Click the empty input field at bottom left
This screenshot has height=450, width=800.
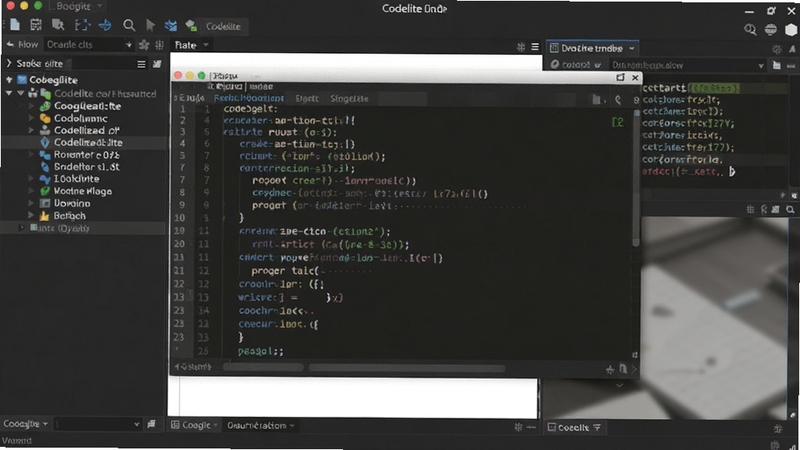97,424
